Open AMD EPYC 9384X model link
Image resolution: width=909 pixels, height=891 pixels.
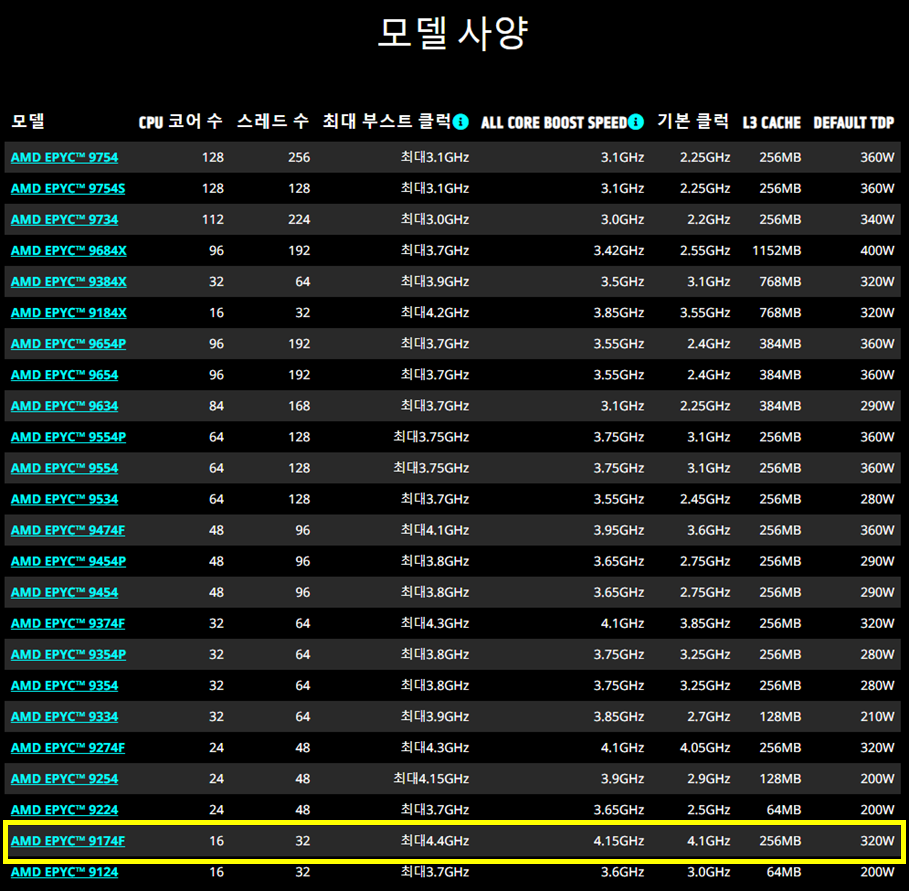tap(68, 282)
